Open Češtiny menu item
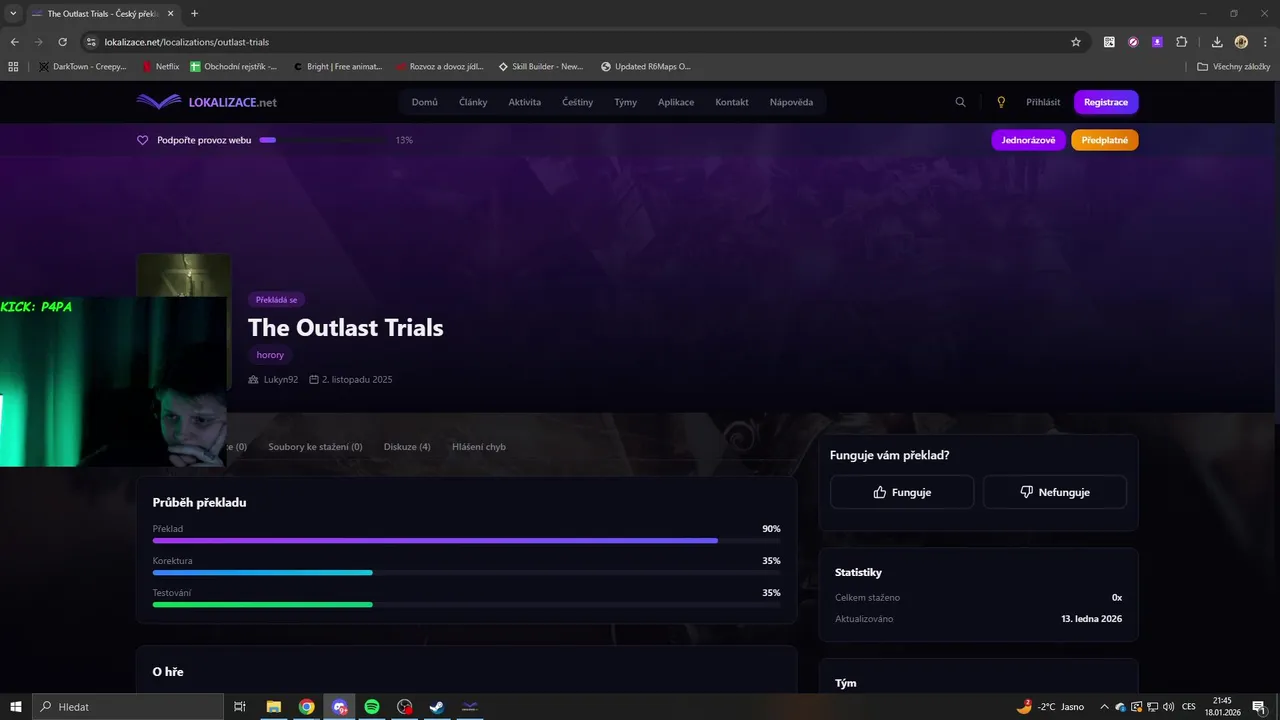This screenshot has width=1280, height=720. [x=577, y=102]
